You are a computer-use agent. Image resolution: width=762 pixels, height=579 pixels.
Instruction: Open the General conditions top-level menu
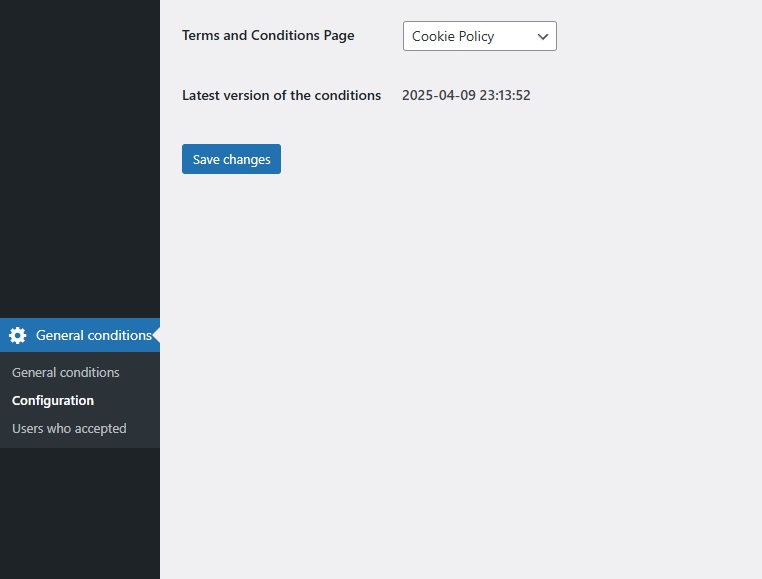tap(80, 335)
